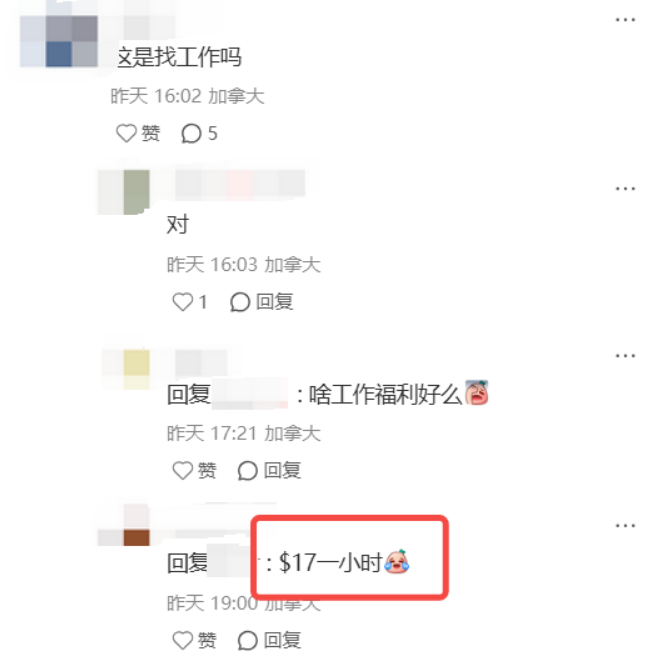
Task: Click the mentioned username in "啥工作福利好么" reply
Action: tap(249, 394)
